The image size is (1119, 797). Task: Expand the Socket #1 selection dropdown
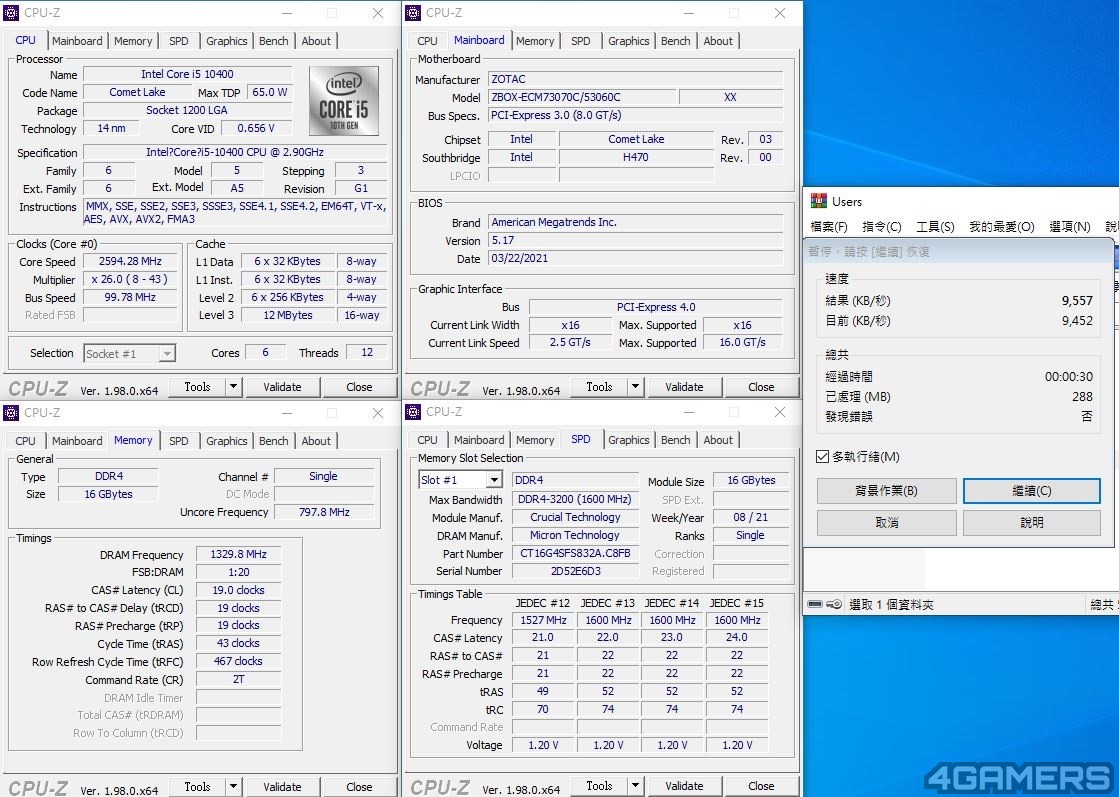coord(167,354)
